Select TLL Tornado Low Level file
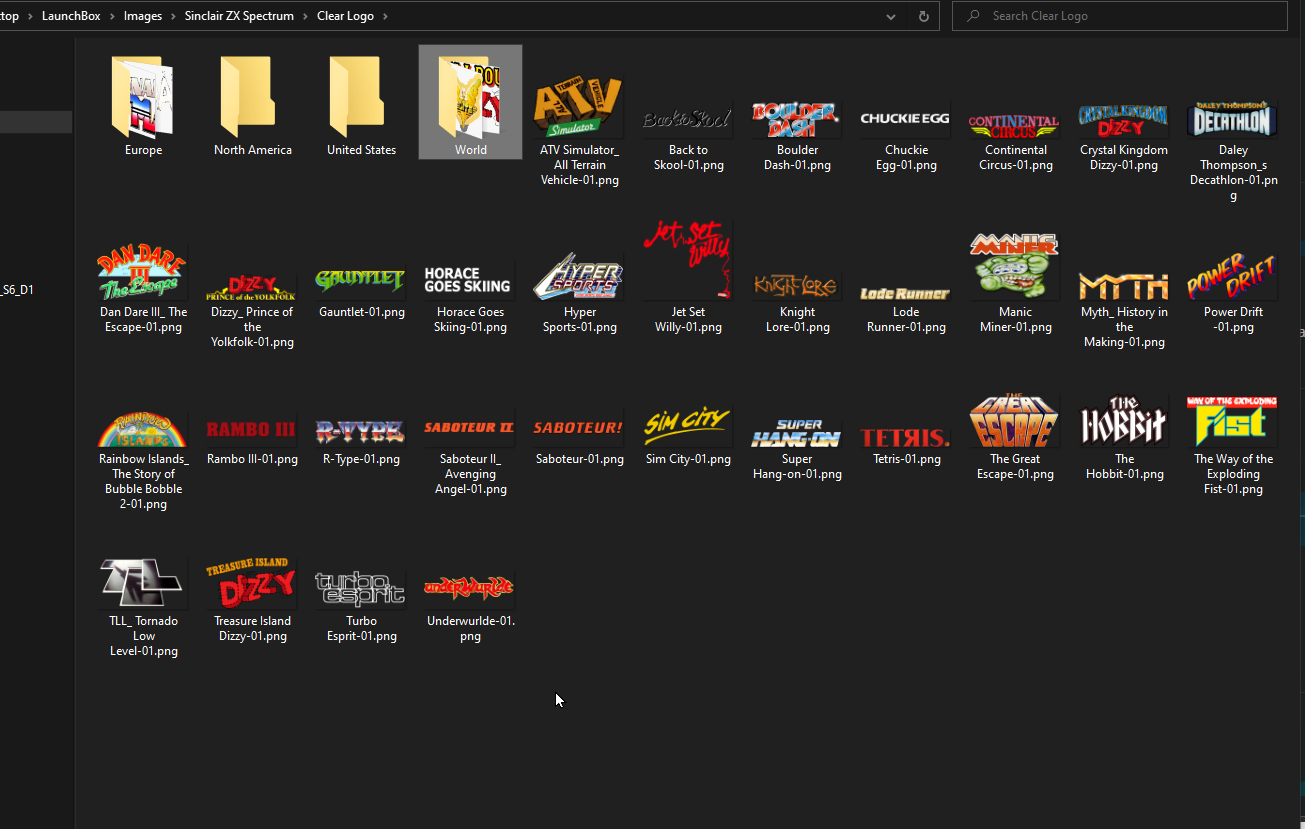Viewport: 1305px width, 829px height. click(x=144, y=608)
